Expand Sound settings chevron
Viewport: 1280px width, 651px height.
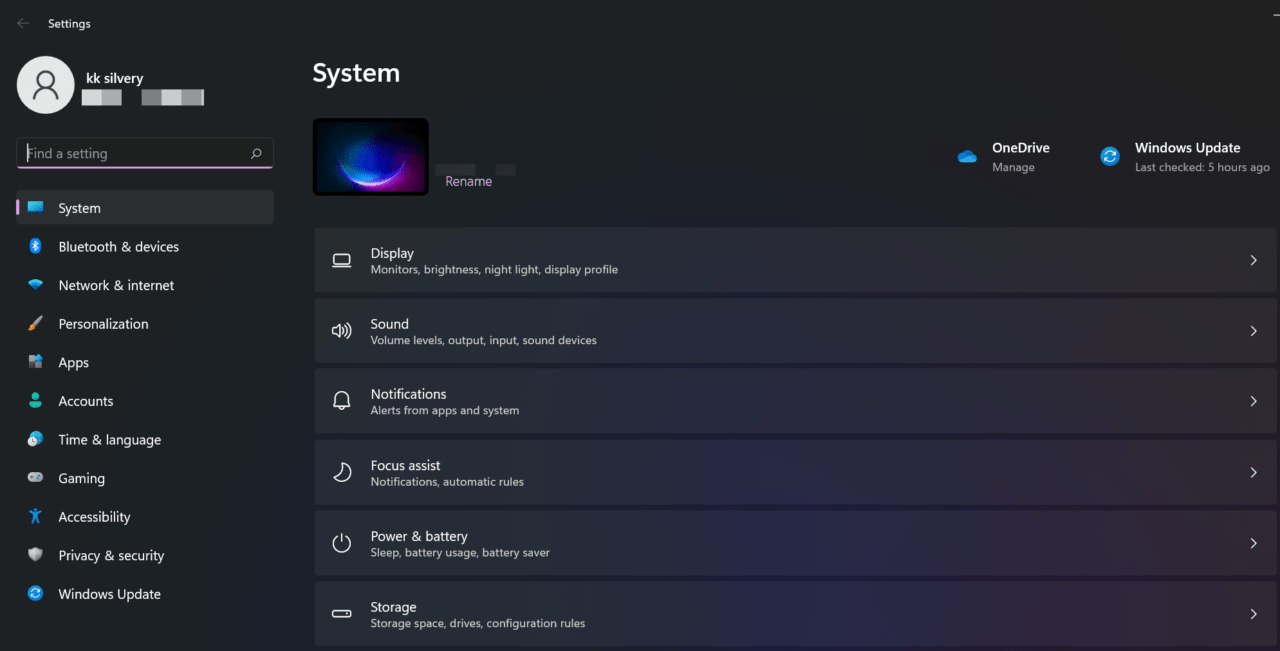point(1253,331)
